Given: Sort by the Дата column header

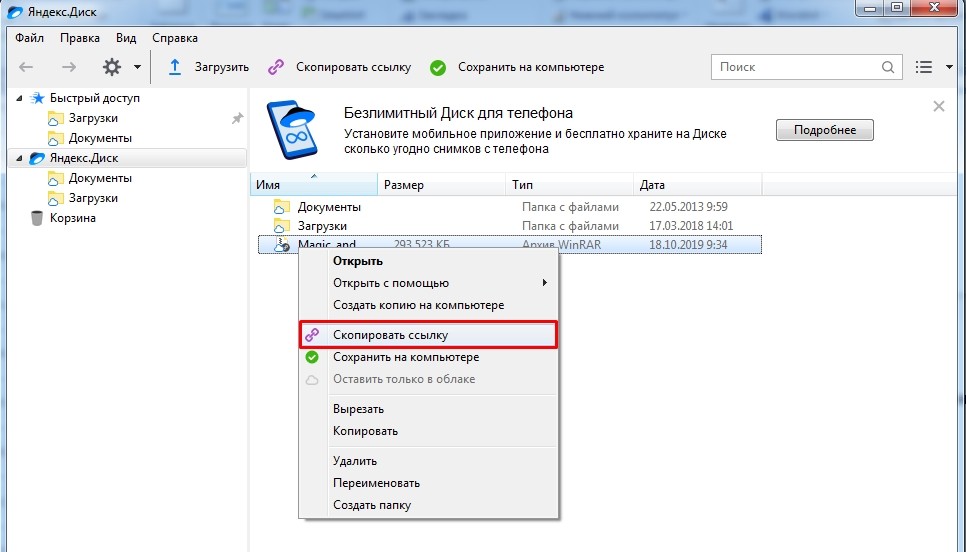Looking at the screenshot, I should click(697, 185).
